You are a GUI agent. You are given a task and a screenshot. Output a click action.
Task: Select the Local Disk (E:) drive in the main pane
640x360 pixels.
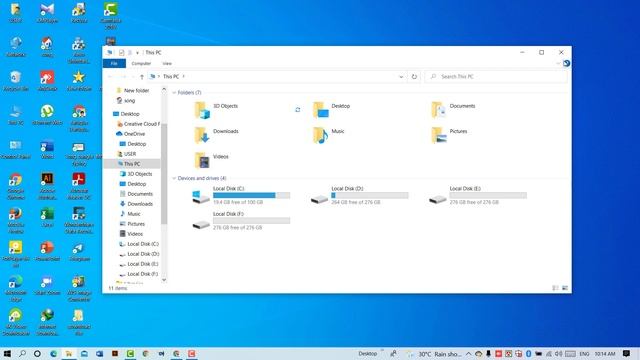478,196
